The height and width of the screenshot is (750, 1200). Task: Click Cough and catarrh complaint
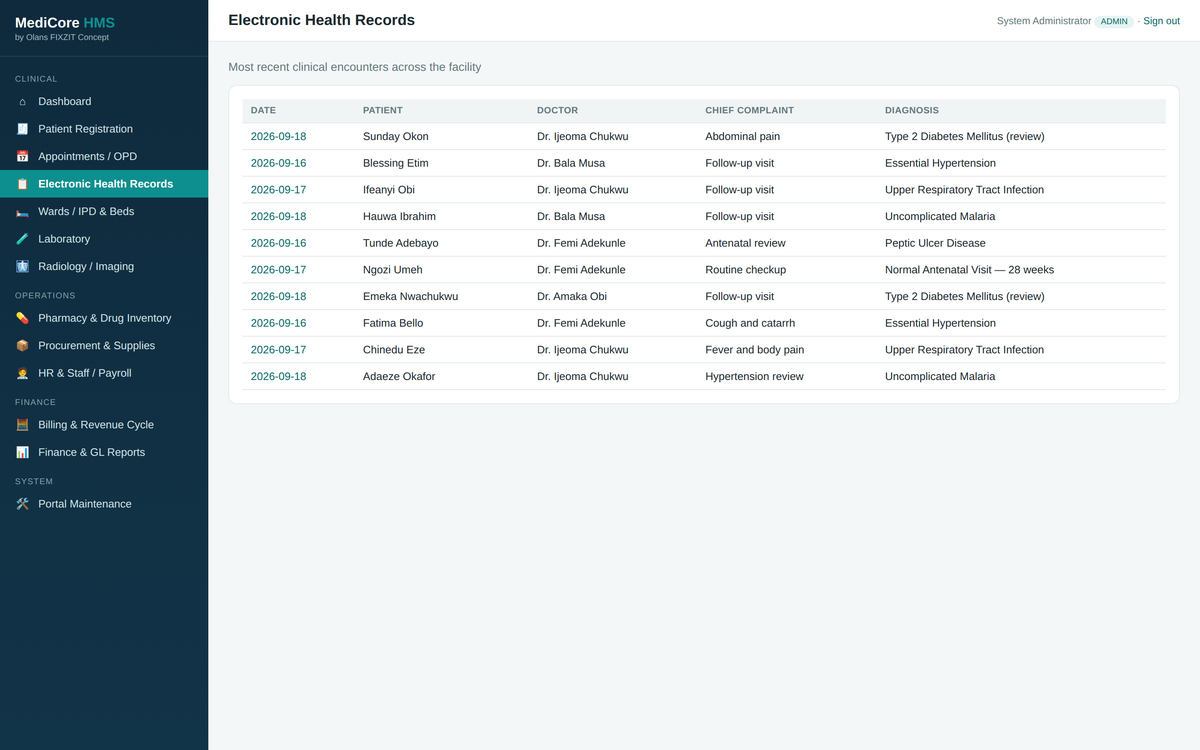coord(750,323)
